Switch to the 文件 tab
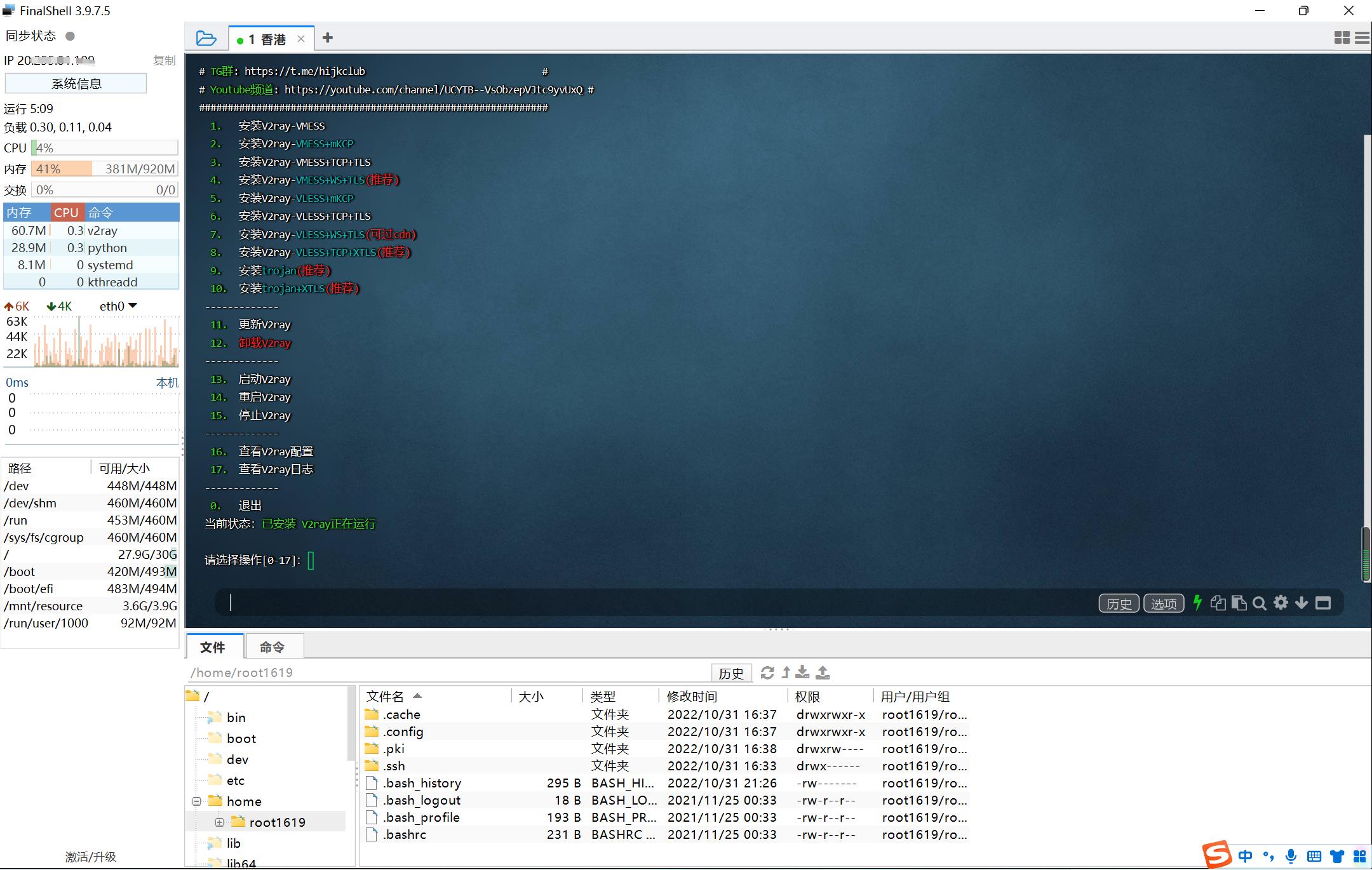The height and width of the screenshot is (870, 1372). 213,646
